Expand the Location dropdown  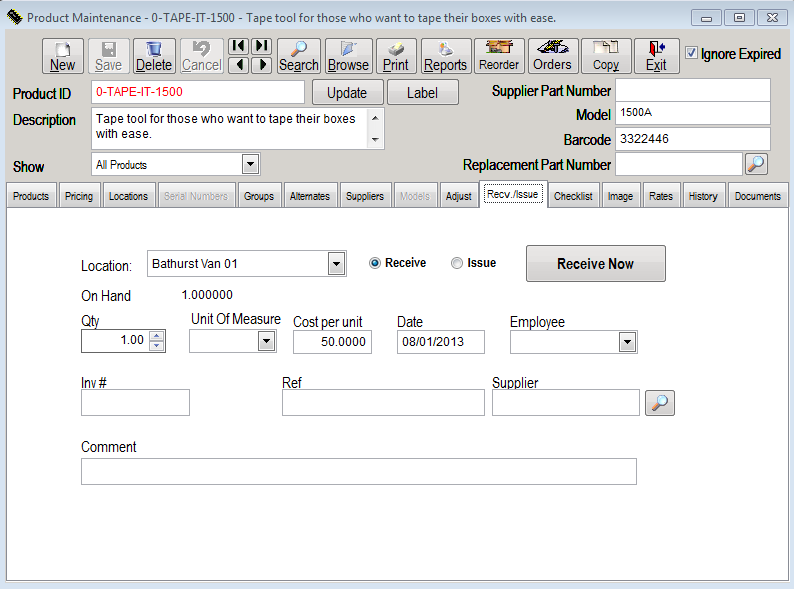point(337,265)
